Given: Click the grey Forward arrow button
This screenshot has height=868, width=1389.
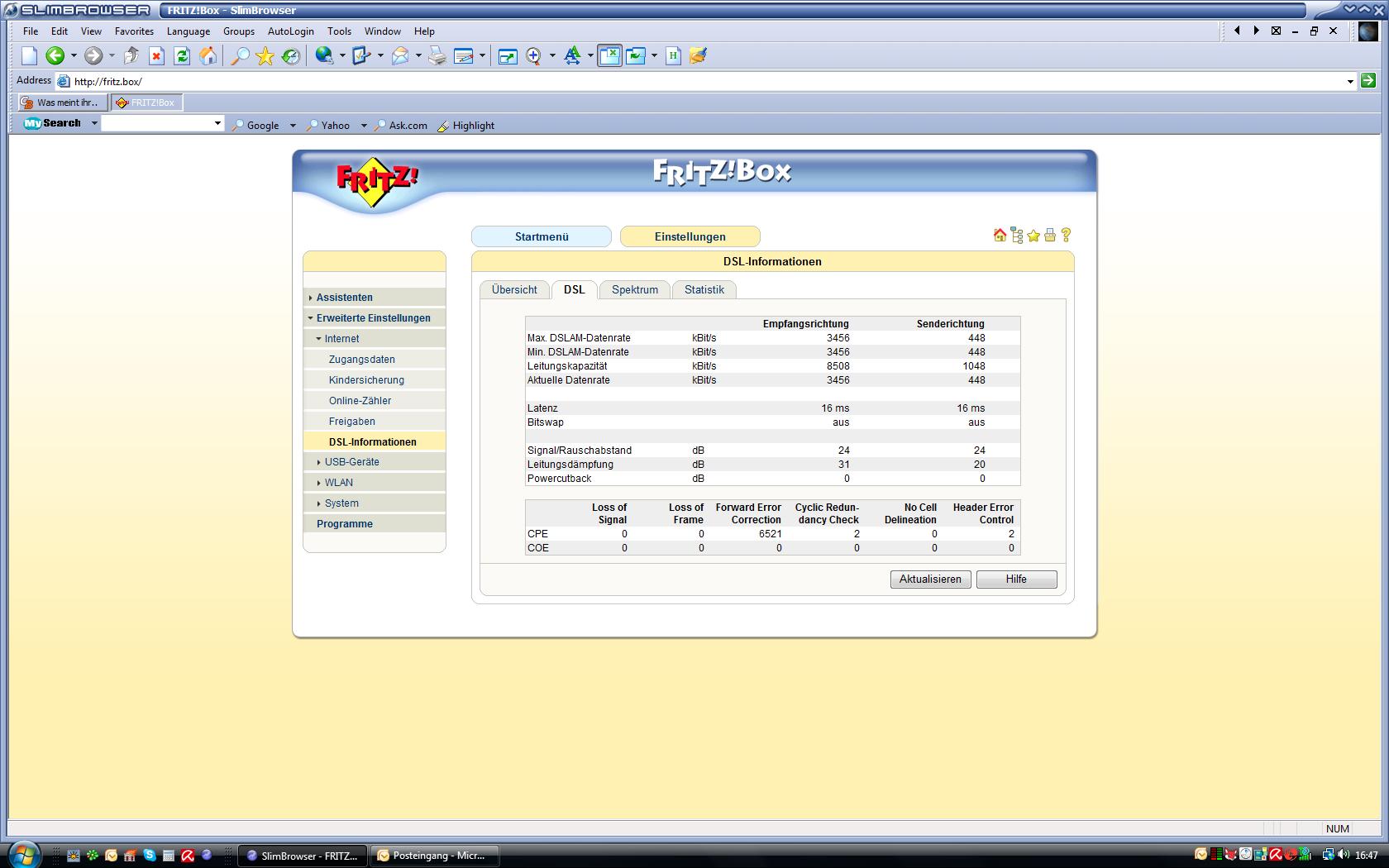Looking at the screenshot, I should tap(93, 55).
